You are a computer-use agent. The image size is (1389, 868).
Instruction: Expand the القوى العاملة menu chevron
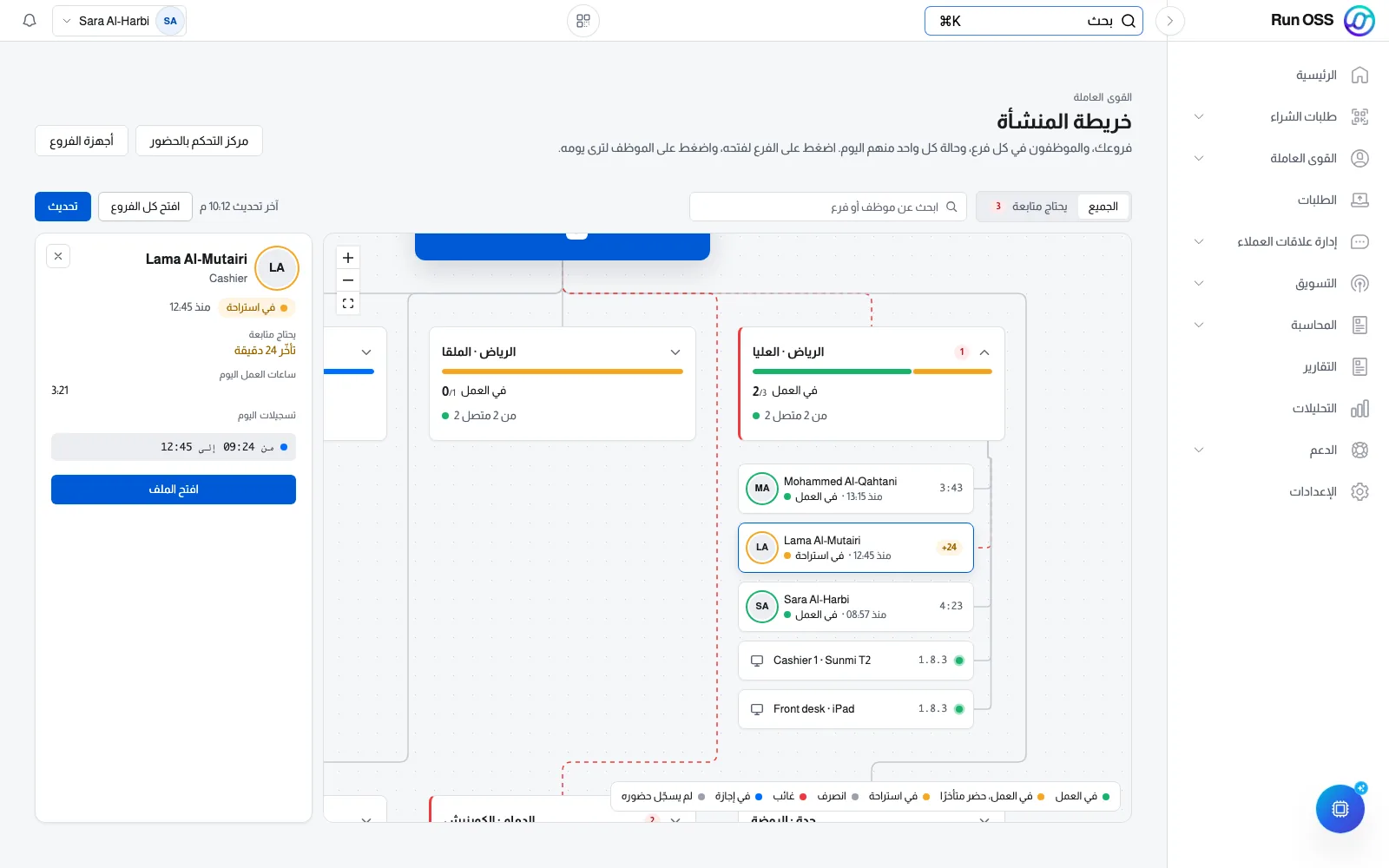(1199, 159)
